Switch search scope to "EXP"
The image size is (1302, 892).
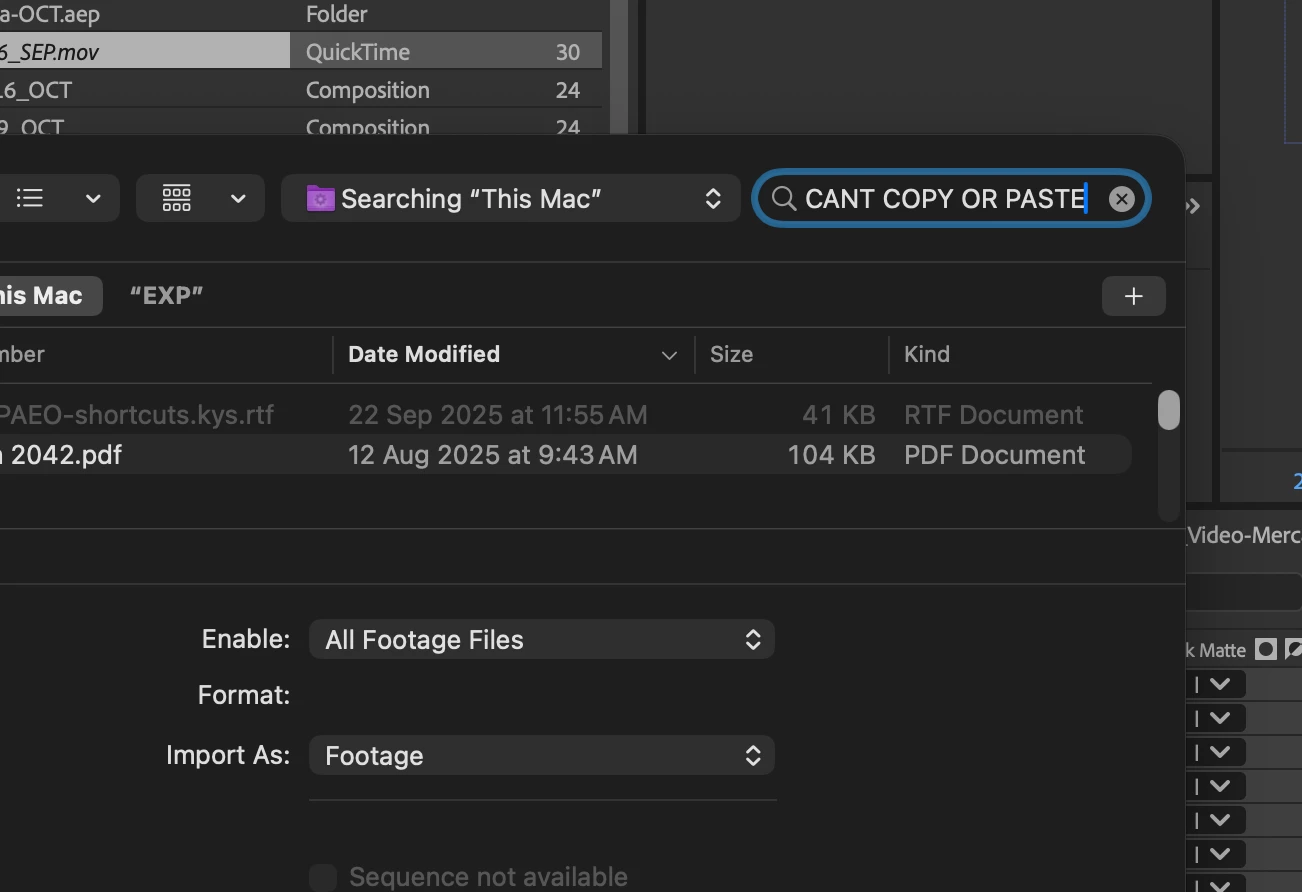166,295
